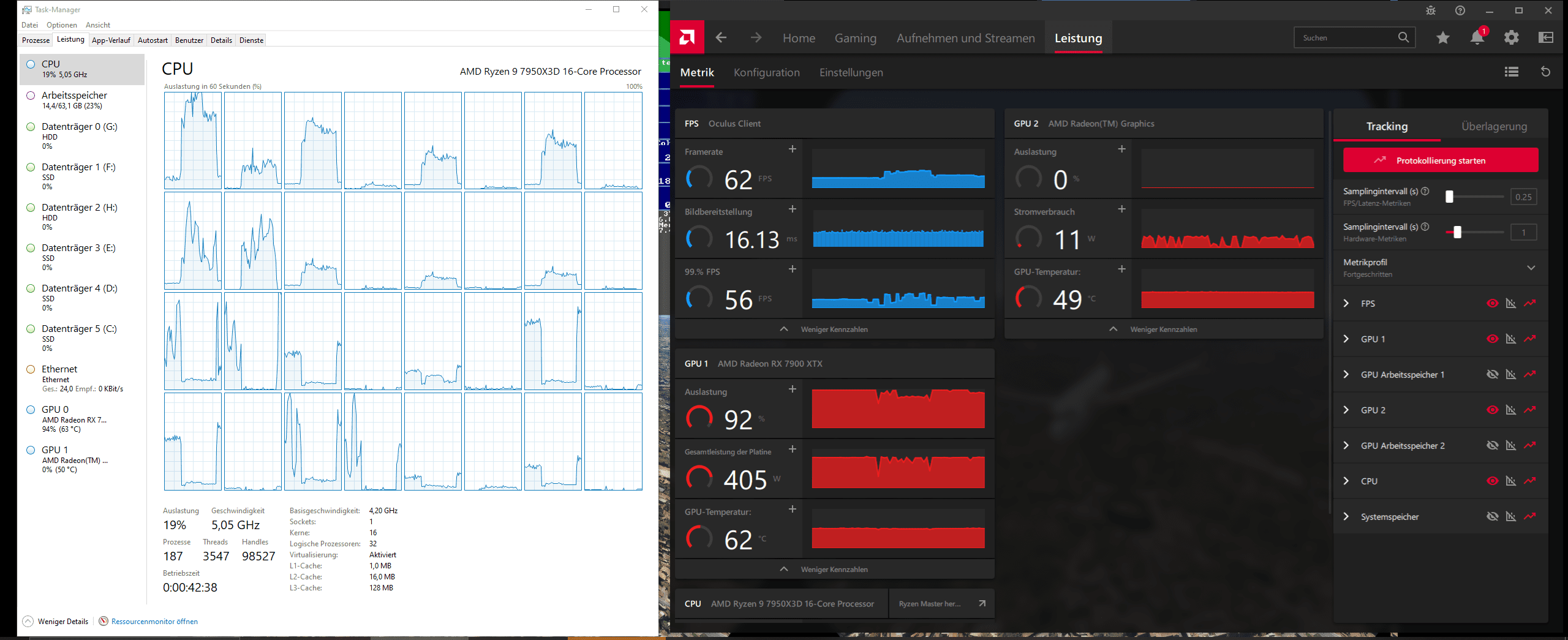Click the plus icon beside GPU 2 Auslastung
This screenshot has height=640, width=1568.
pos(1122,149)
